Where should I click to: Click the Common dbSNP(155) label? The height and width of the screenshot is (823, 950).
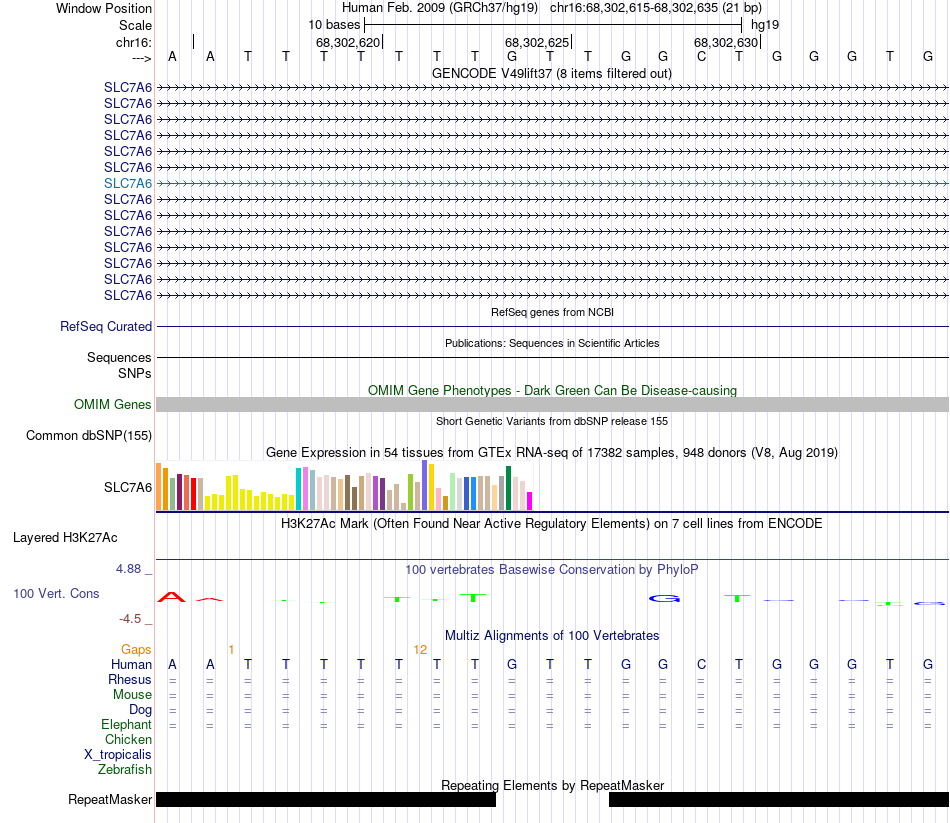coord(88,435)
